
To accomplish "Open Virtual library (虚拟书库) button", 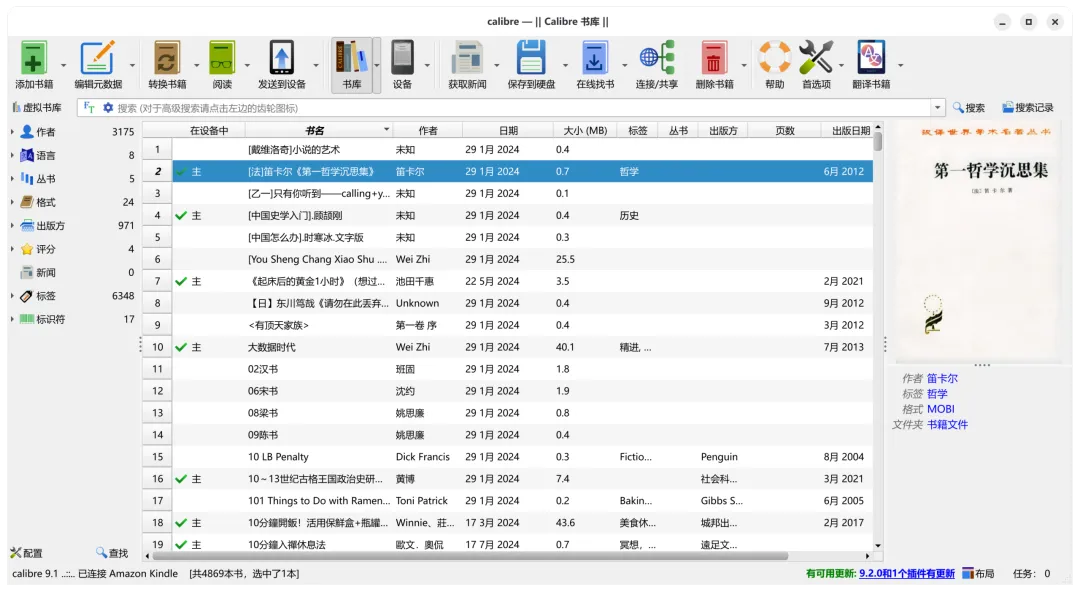I will pos(37,108).
